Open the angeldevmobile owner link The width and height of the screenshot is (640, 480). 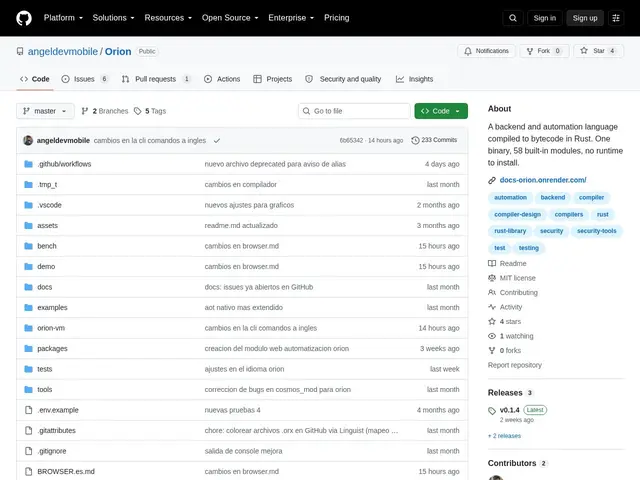point(63,51)
